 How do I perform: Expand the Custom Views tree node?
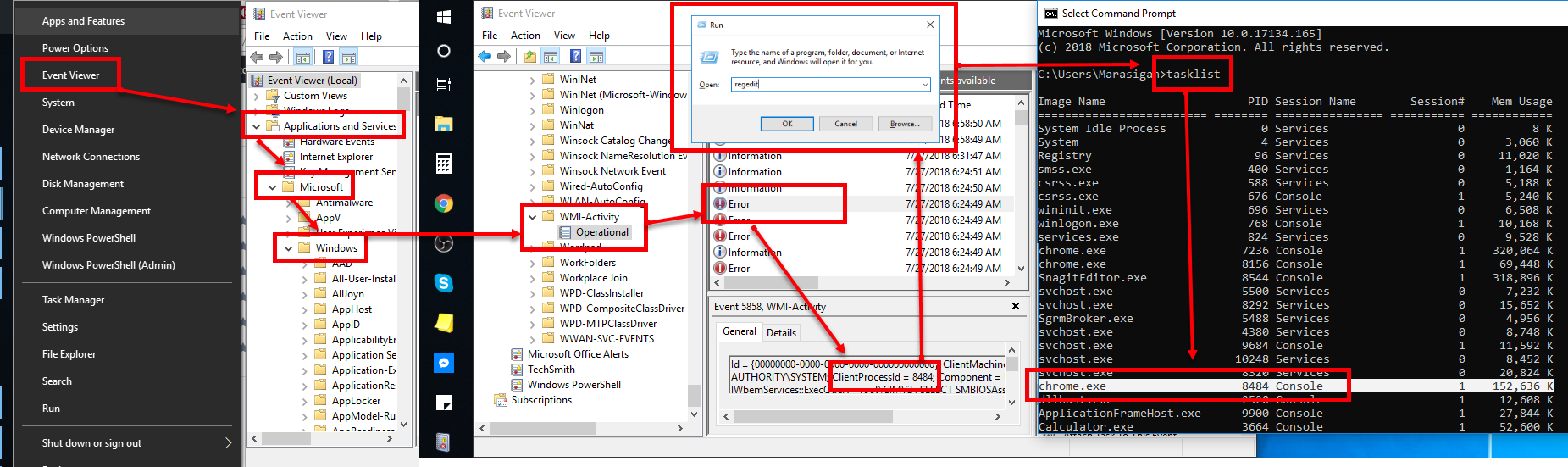(x=257, y=96)
